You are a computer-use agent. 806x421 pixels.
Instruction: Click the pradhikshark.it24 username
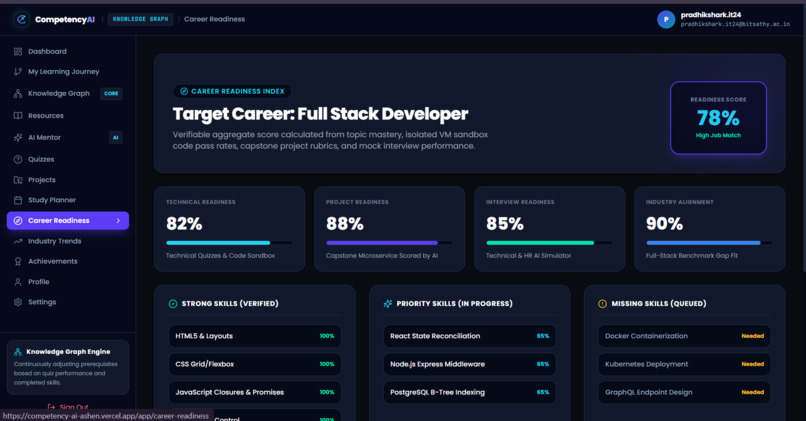711,15
